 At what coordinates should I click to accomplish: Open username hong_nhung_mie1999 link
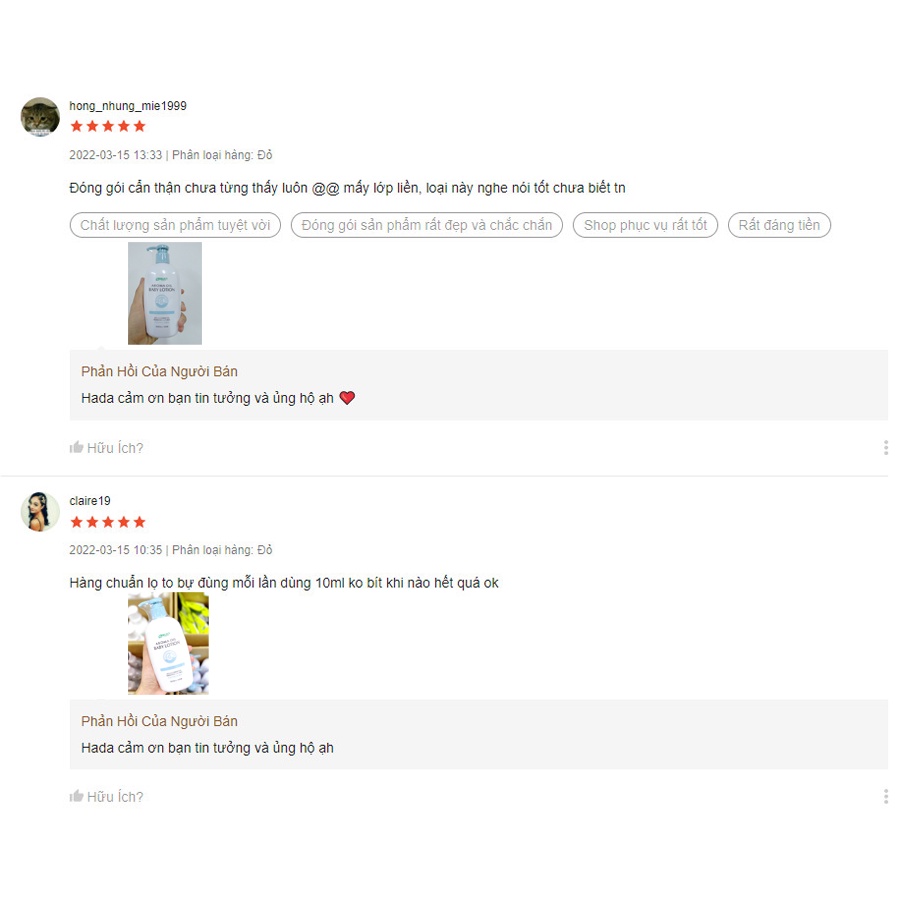click(x=128, y=106)
